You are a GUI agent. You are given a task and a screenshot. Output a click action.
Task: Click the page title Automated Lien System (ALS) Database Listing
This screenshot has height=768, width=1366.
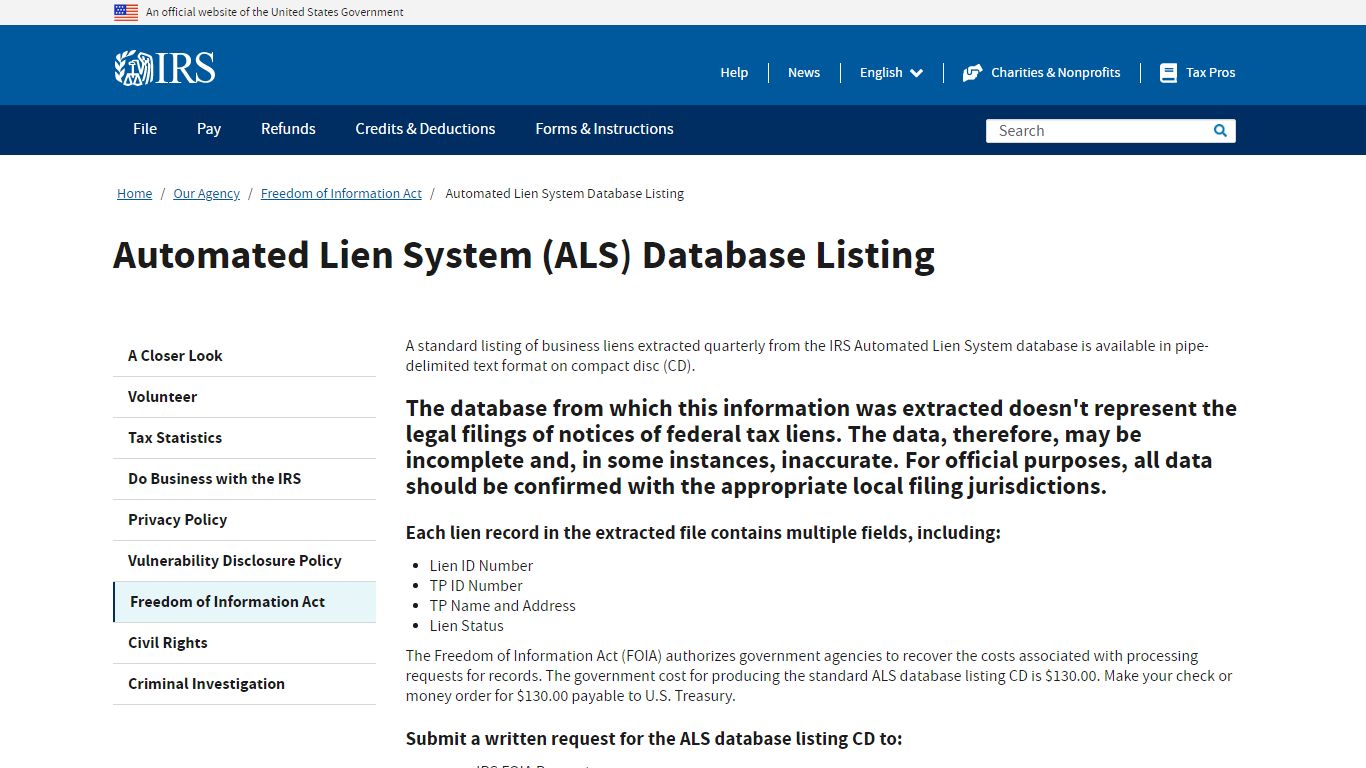(524, 256)
